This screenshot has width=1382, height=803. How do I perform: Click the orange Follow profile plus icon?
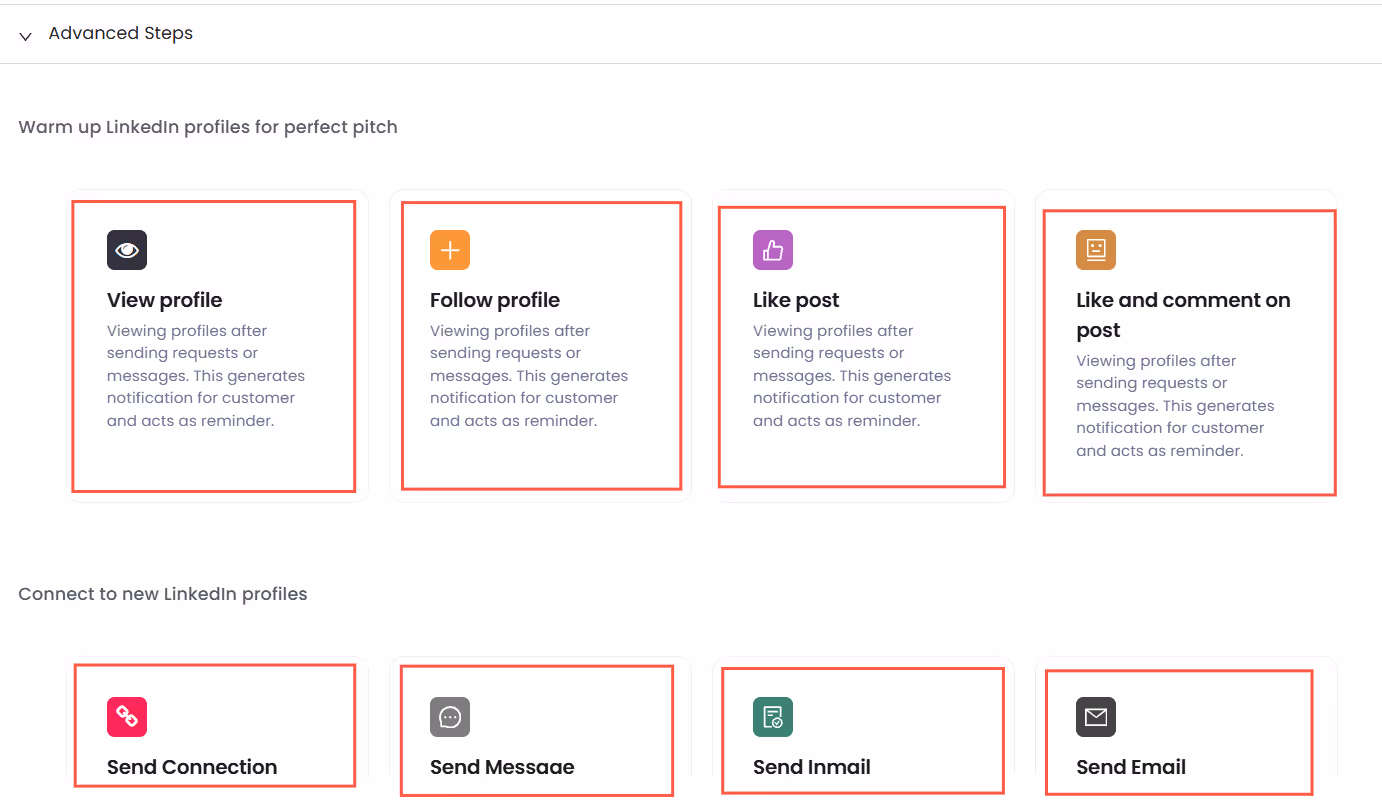coord(449,249)
